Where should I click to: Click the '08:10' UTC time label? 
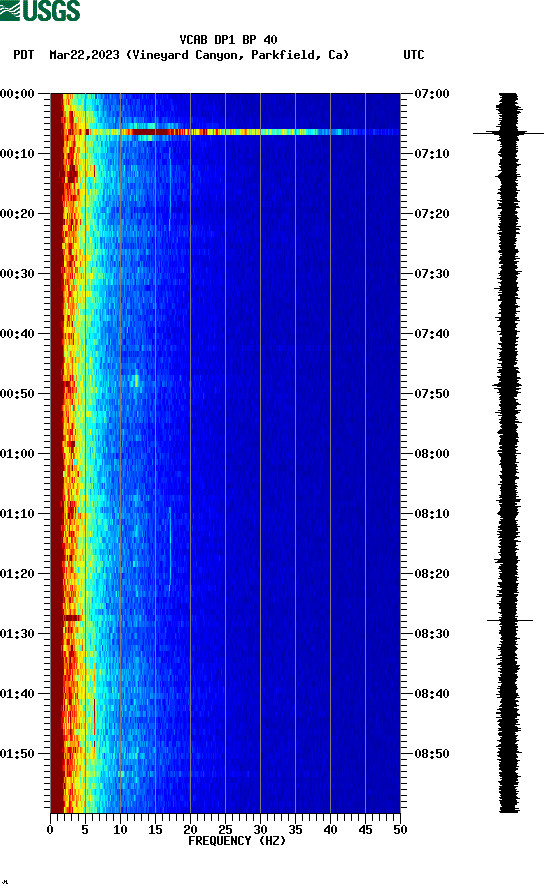click(432, 514)
